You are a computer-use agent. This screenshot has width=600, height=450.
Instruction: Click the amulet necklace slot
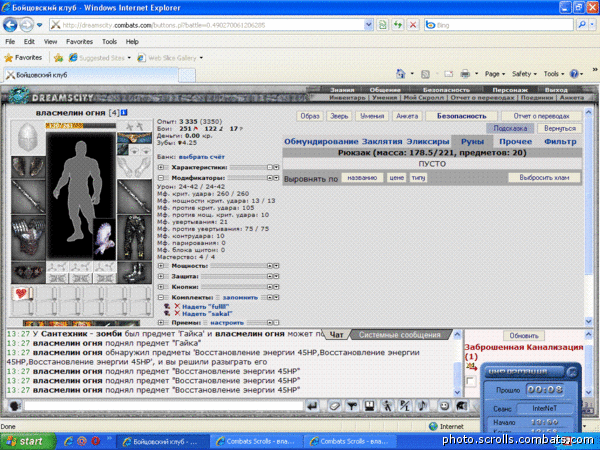[x=134, y=138]
